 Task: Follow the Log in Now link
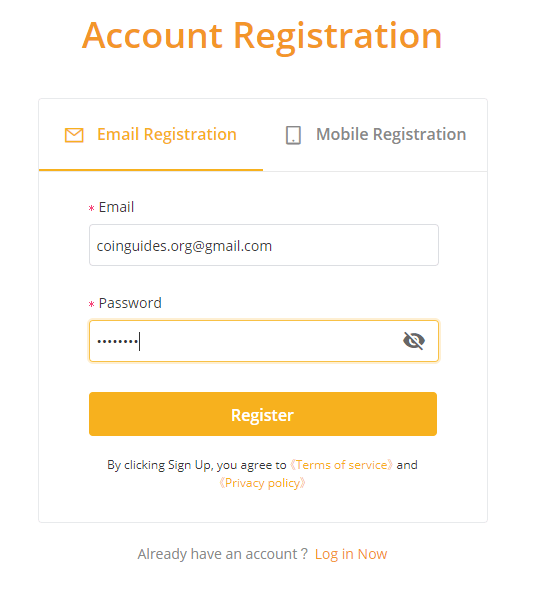[351, 554]
